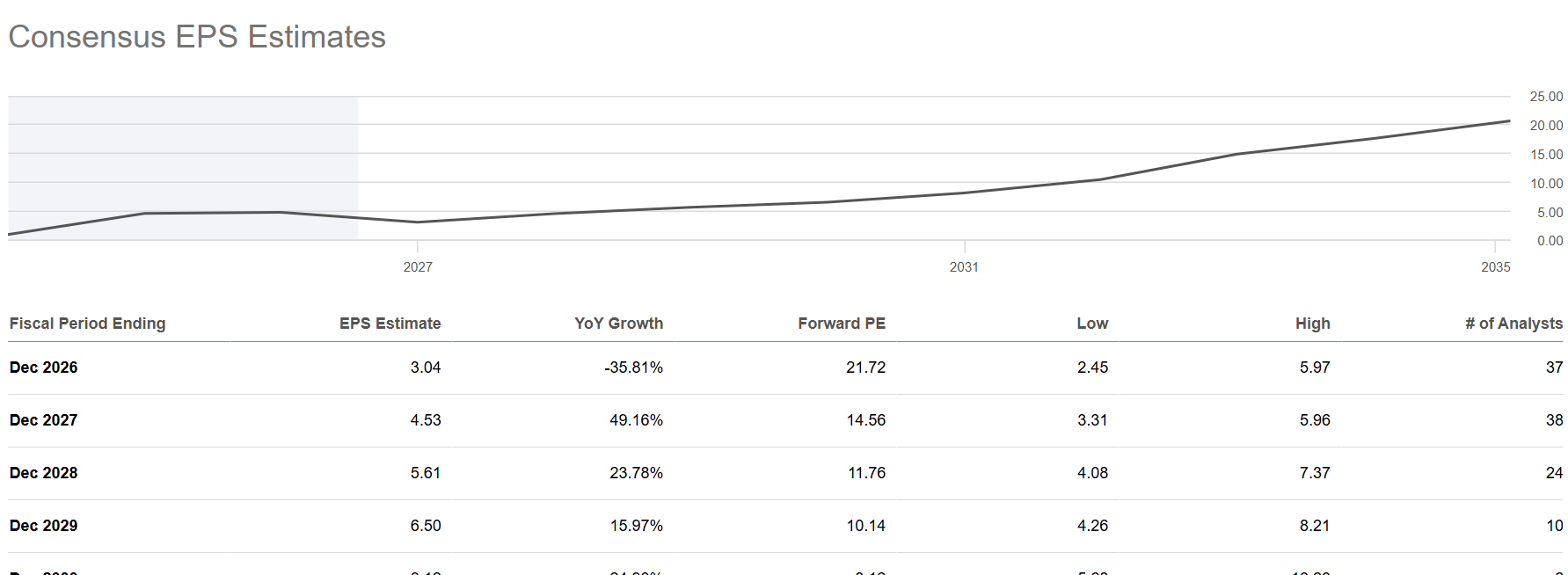1568x575 pixels.
Task: Click the -35.81% YoY growth value
Action: [633, 368]
